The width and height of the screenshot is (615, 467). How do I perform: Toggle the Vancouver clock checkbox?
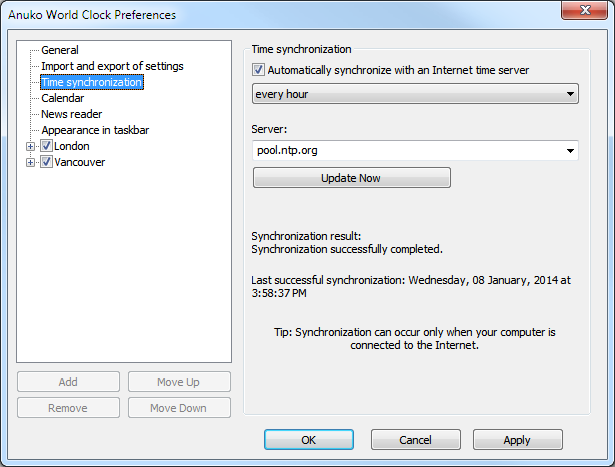46,162
